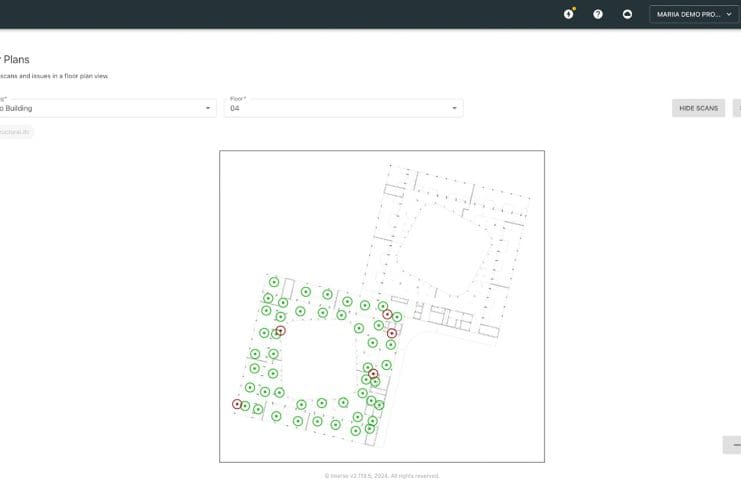Click the HIDE SCANS button

click(698, 108)
